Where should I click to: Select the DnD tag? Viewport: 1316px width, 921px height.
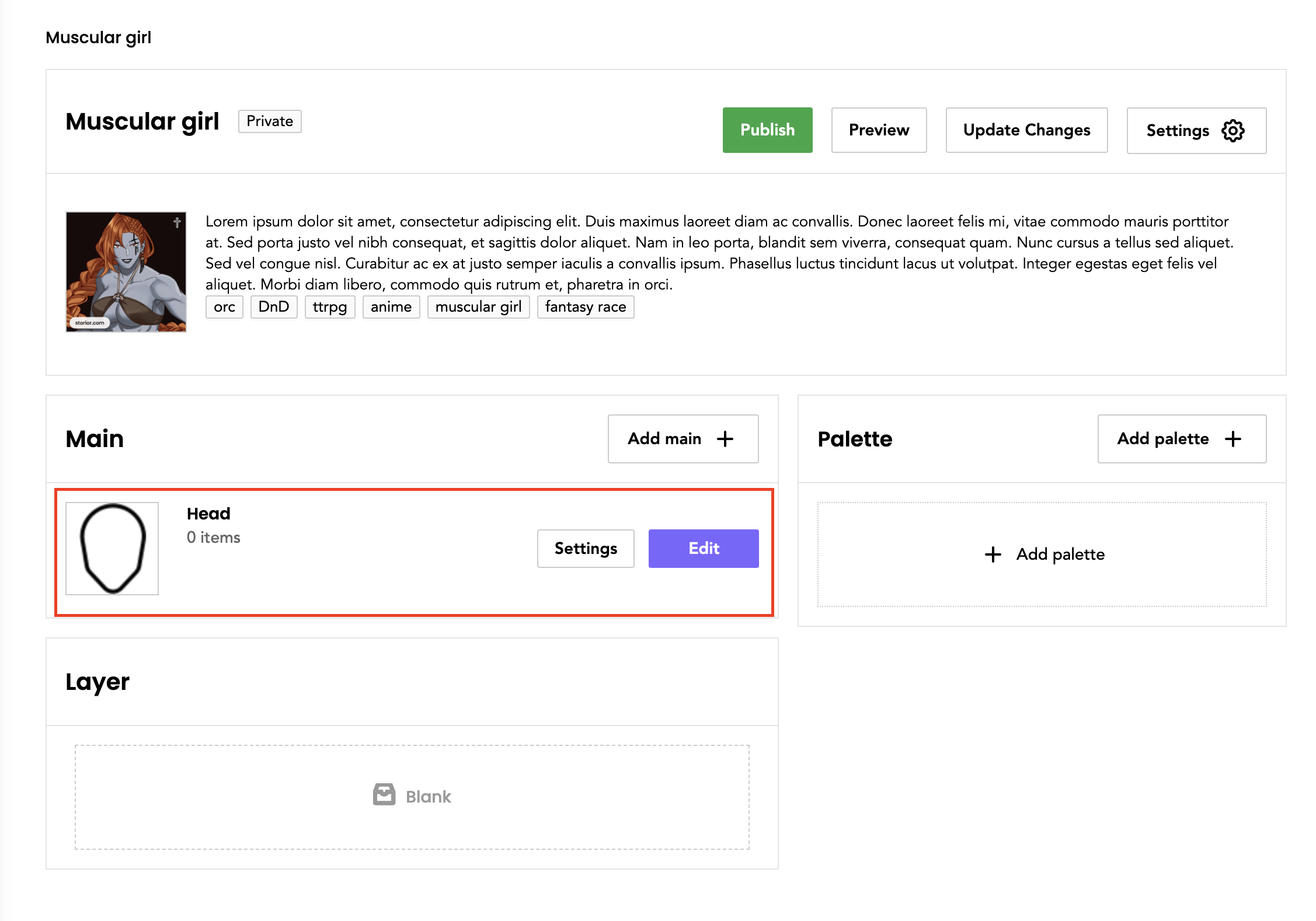(274, 307)
